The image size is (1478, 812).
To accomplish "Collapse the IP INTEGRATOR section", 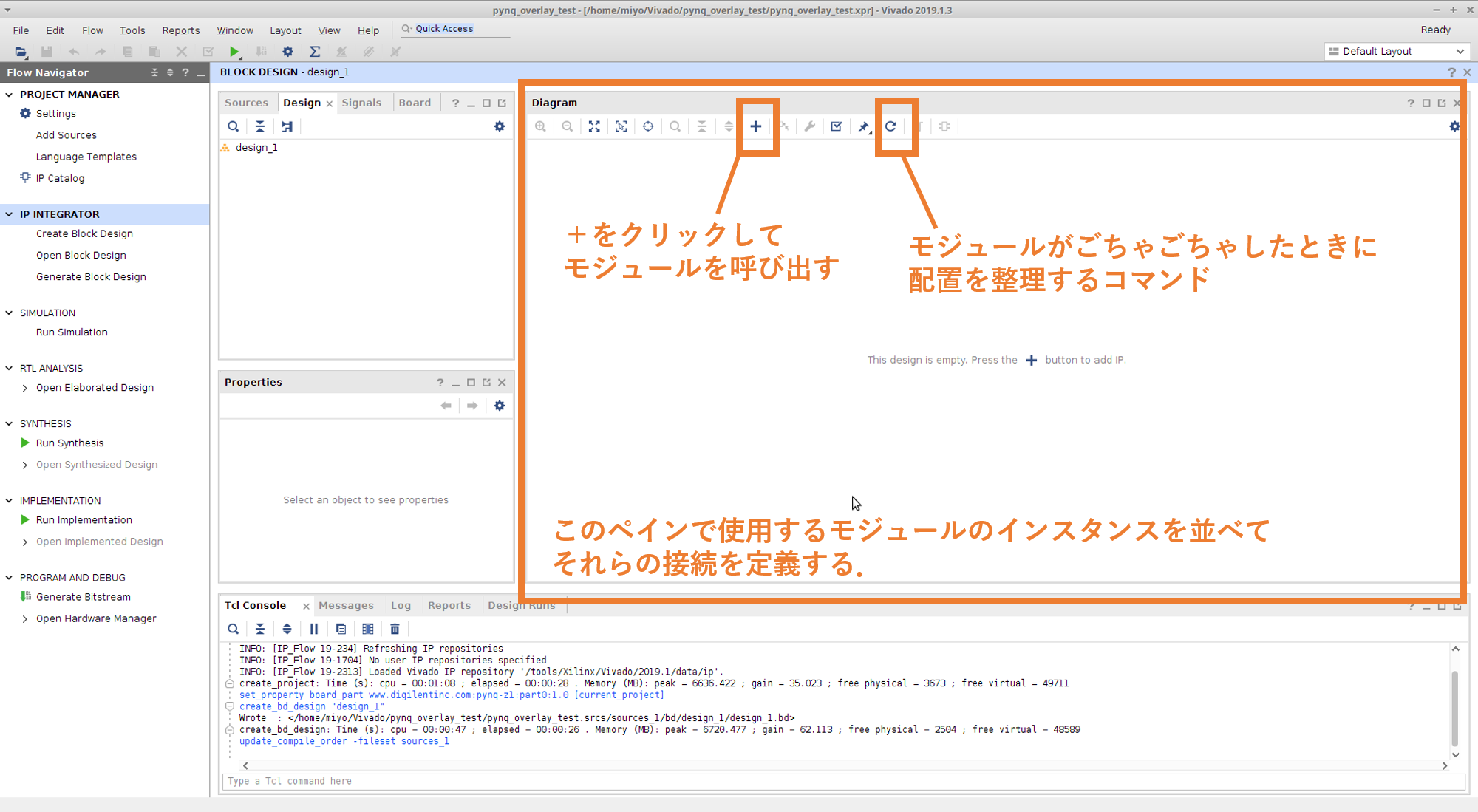I will click(x=9, y=214).
